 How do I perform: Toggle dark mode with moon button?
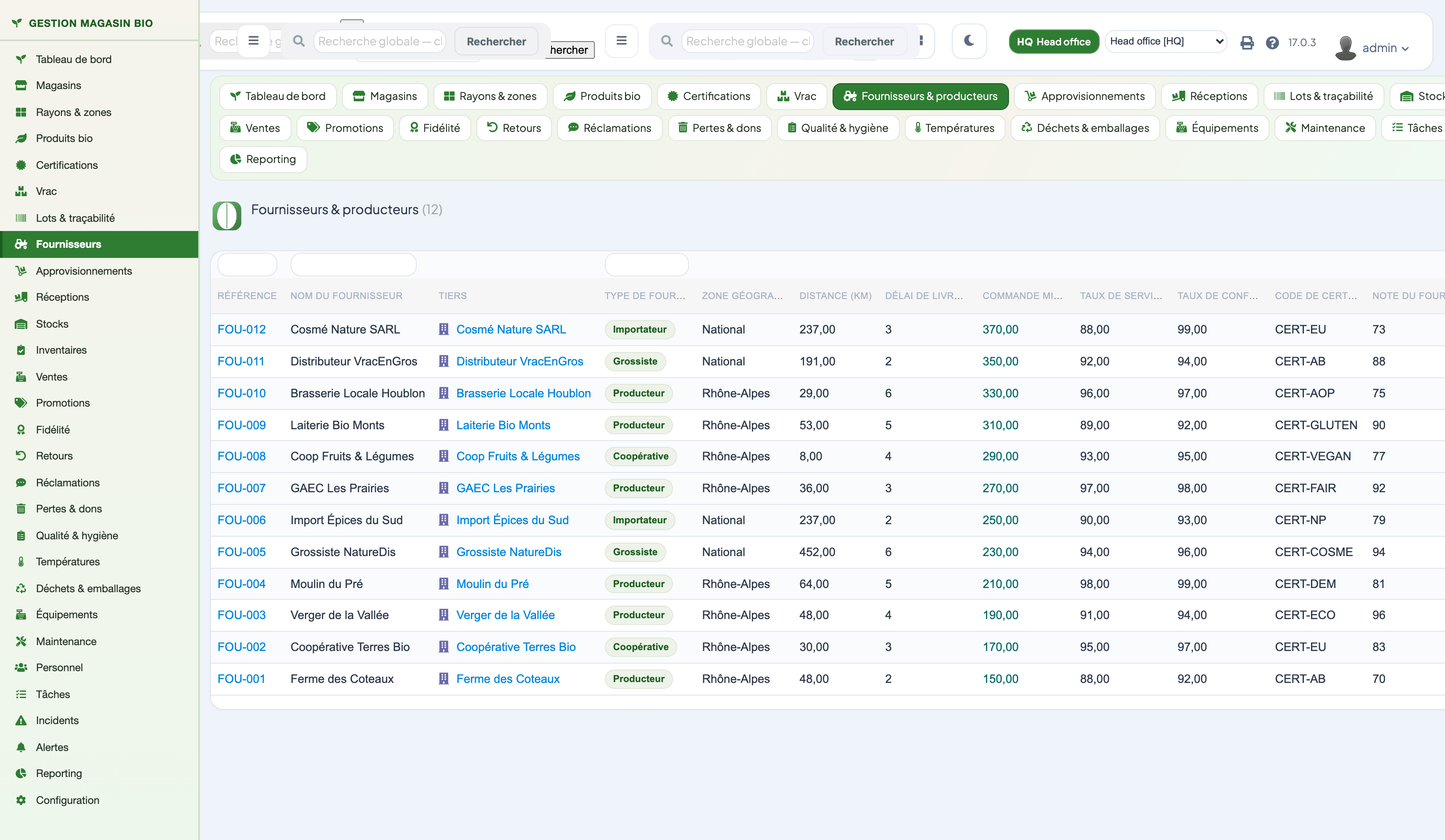(969, 41)
